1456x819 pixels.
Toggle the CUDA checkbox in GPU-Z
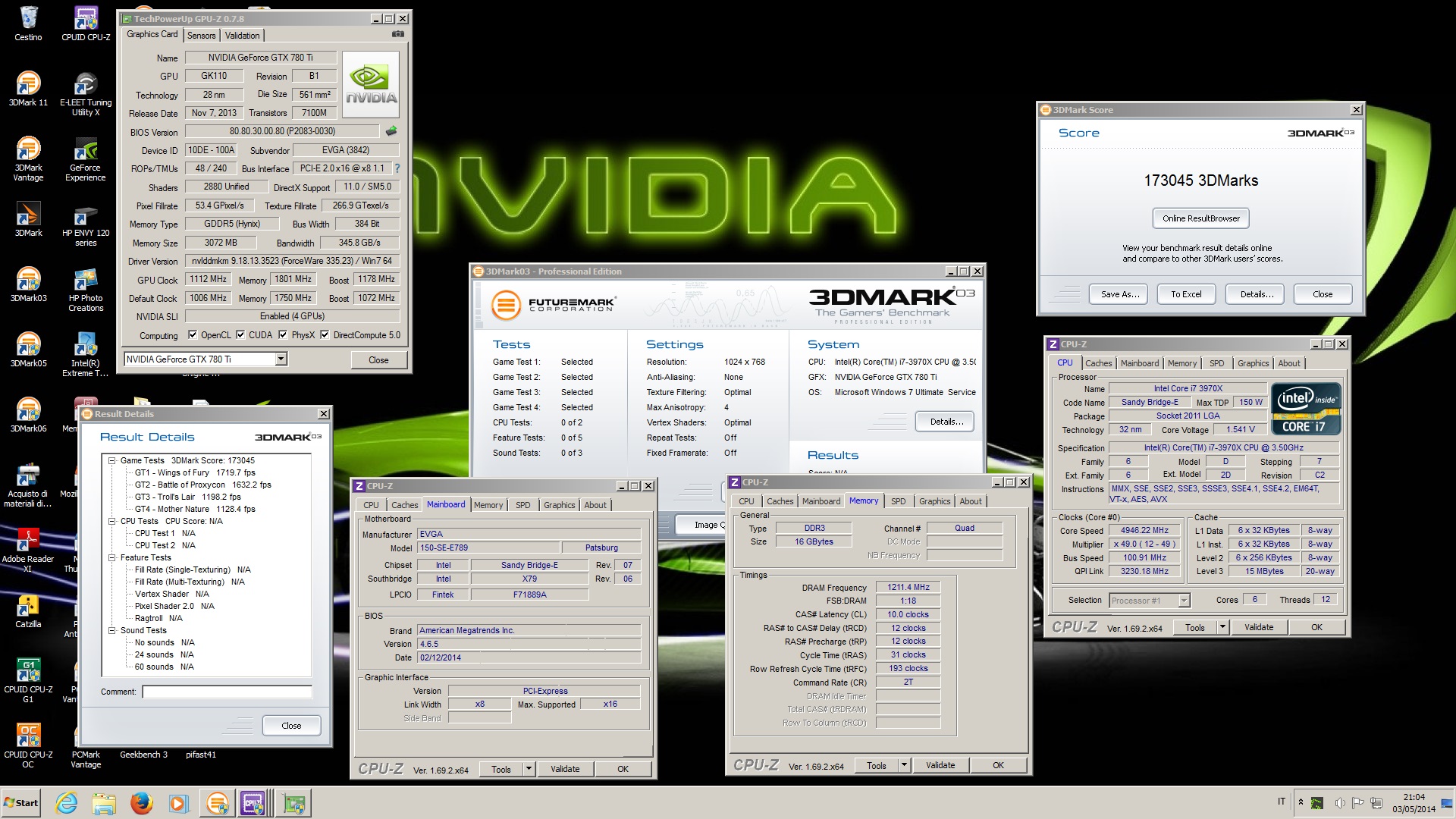pyautogui.click(x=240, y=334)
